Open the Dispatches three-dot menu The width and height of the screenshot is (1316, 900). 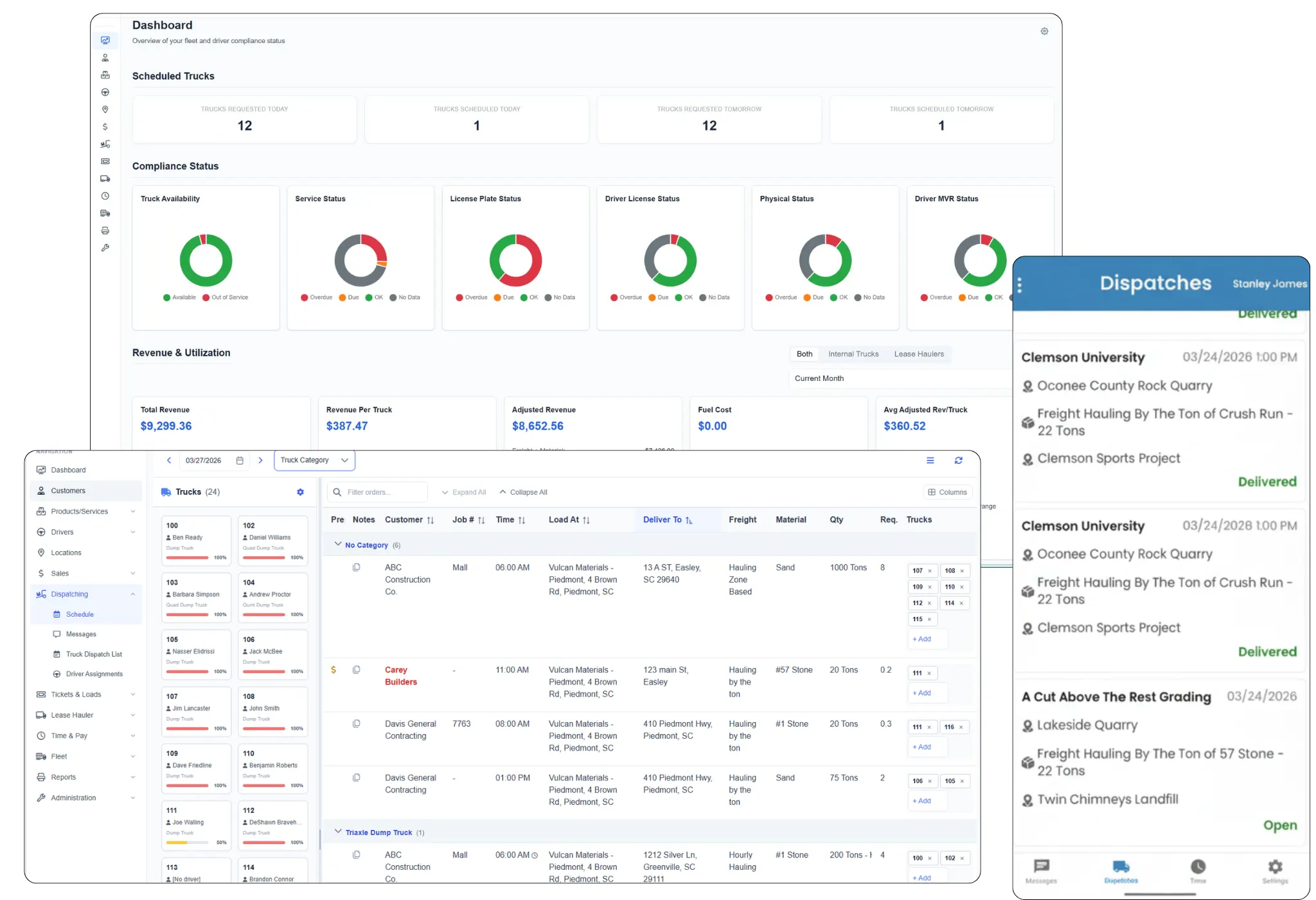pyautogui.click(x=1020, y=285)
